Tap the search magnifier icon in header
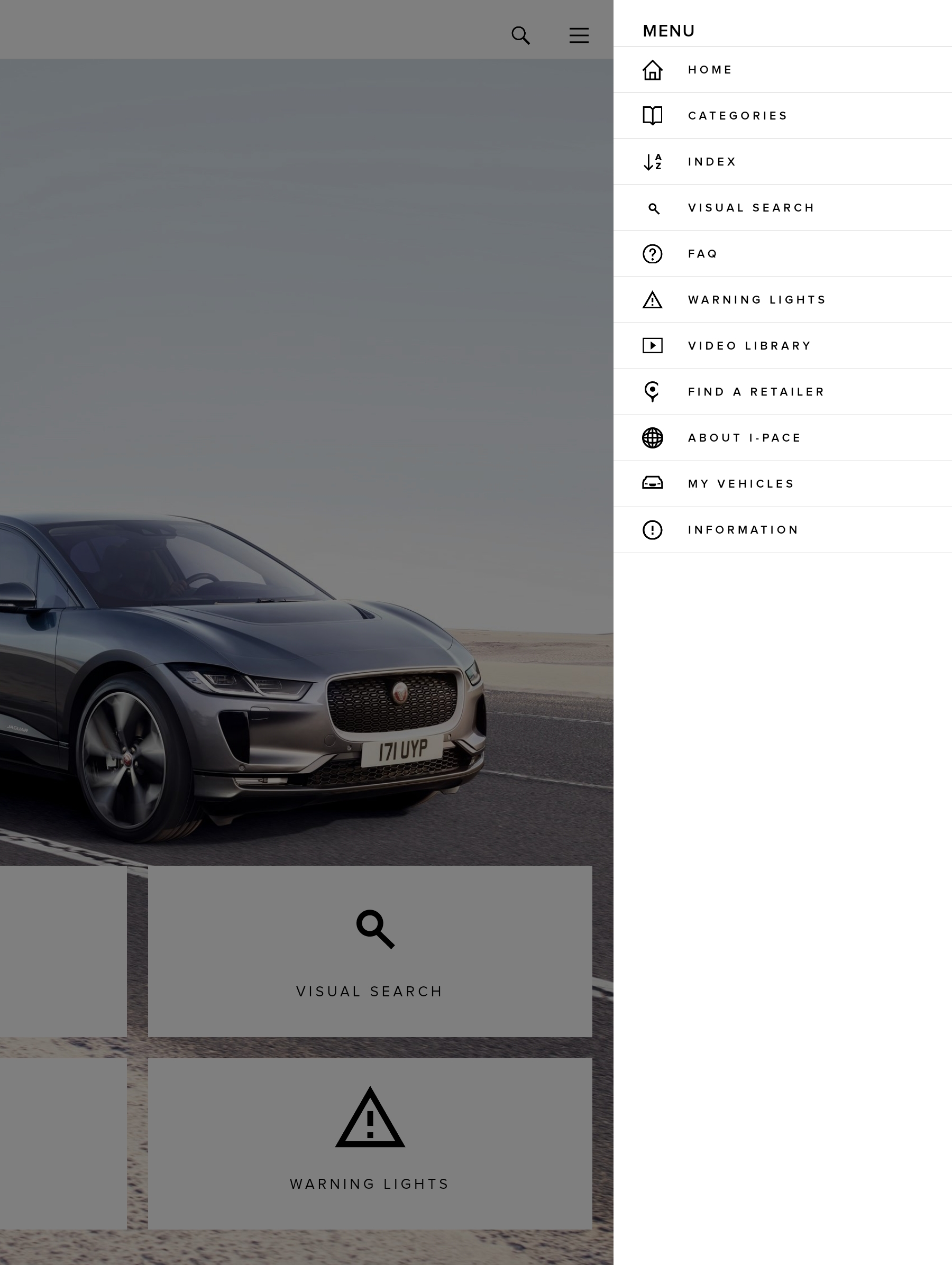 (x=520, y=35)
